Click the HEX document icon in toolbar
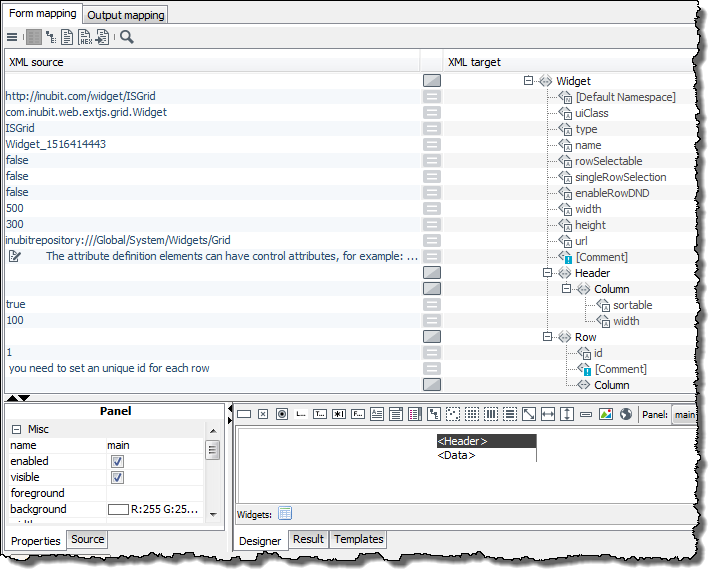This screenshot has height=576, width=716. coord(85,37)
